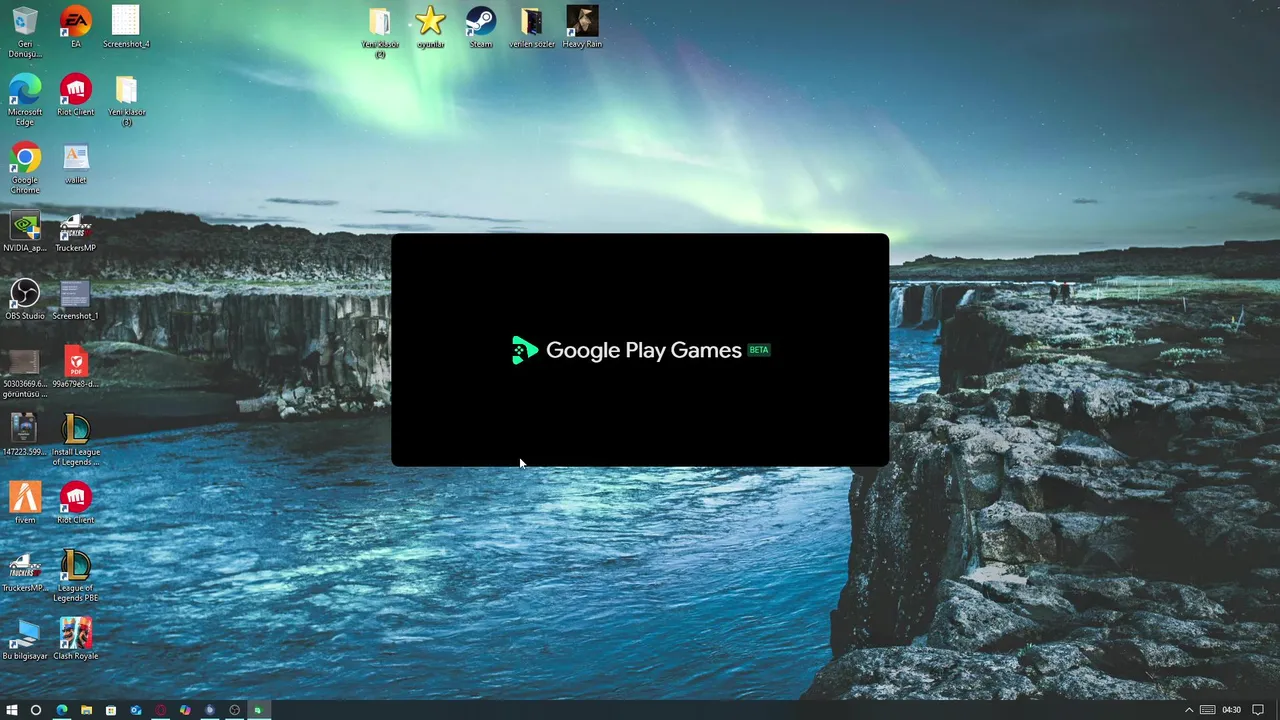
Task: Expand the hidden system tray icons chevron
Action: [x=1189, y=710]
